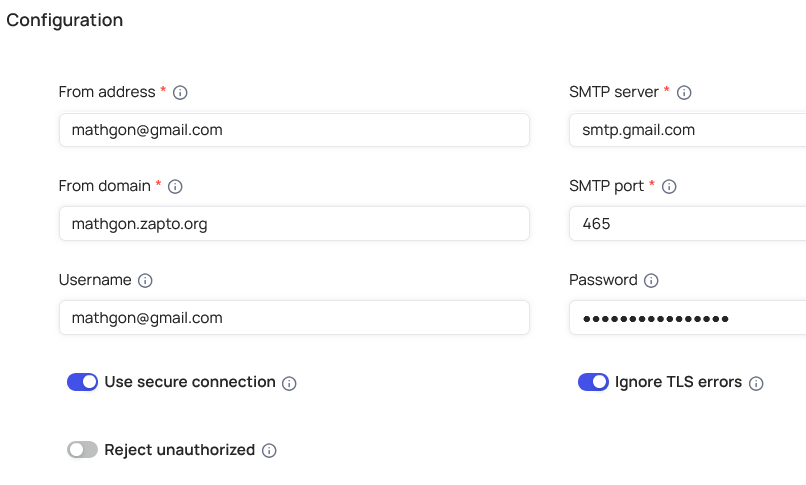Viewport: 806px width, 485px height.
Task: Enable the Reject unauthorized switch
Action: pos(82,450)
